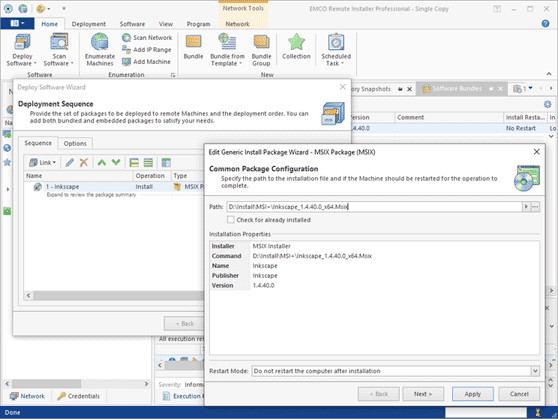558x419 pixels.
Task: Select the Options tab in Deploy wizard
Action: coord(75,143)
